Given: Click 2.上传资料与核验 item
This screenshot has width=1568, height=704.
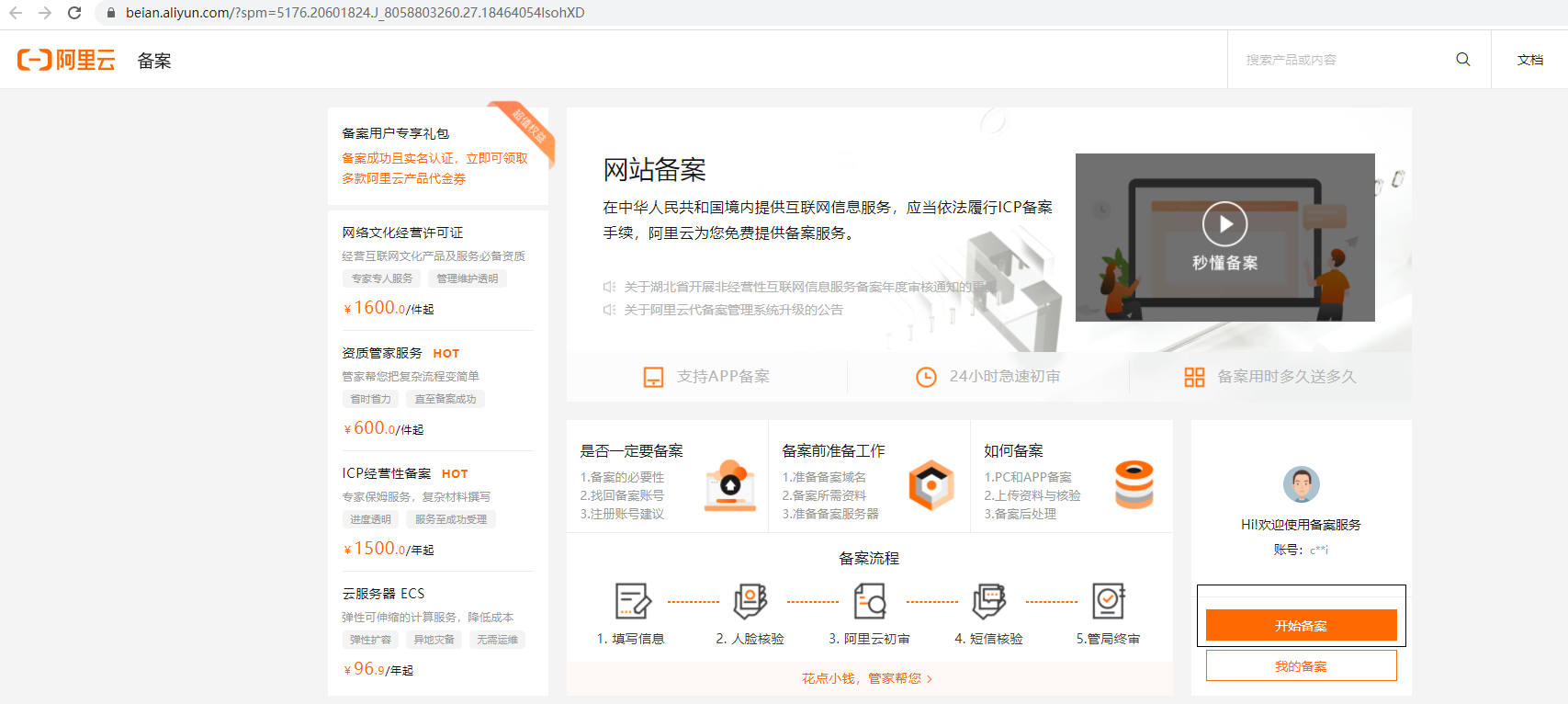Looking at the screenshot, I should (1032, 495).
